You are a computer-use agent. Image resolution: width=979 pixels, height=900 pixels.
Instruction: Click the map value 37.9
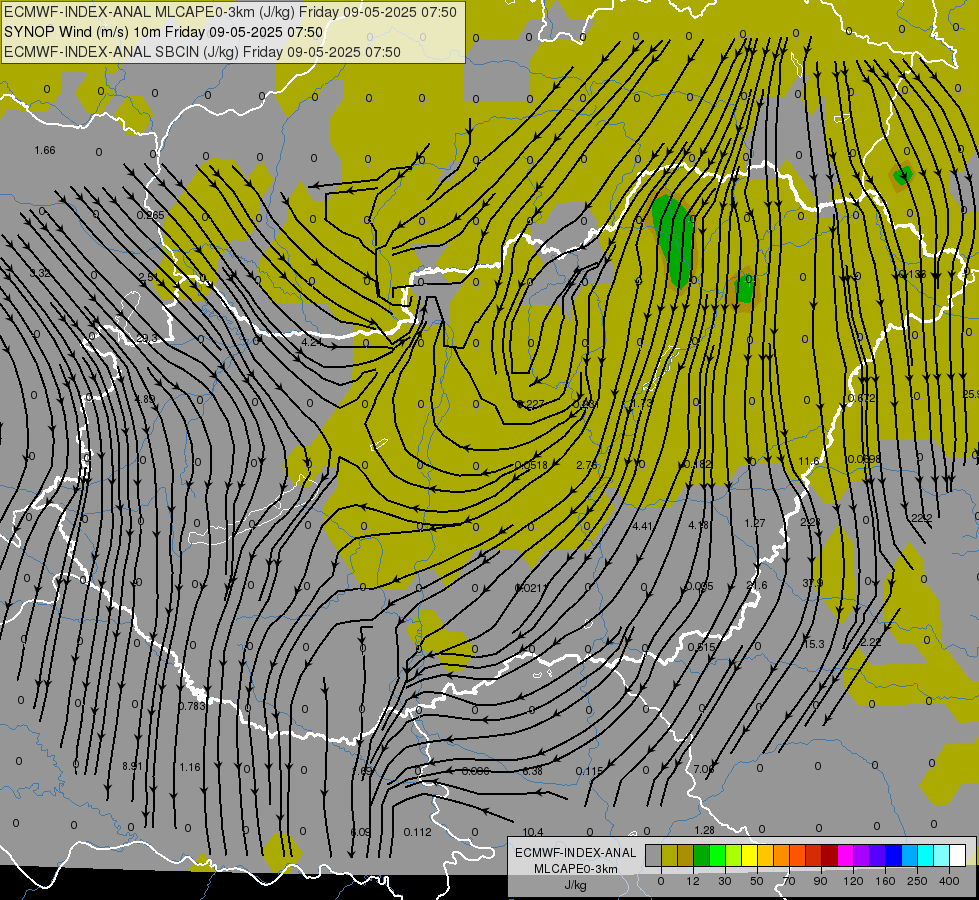tap(813, 583)
